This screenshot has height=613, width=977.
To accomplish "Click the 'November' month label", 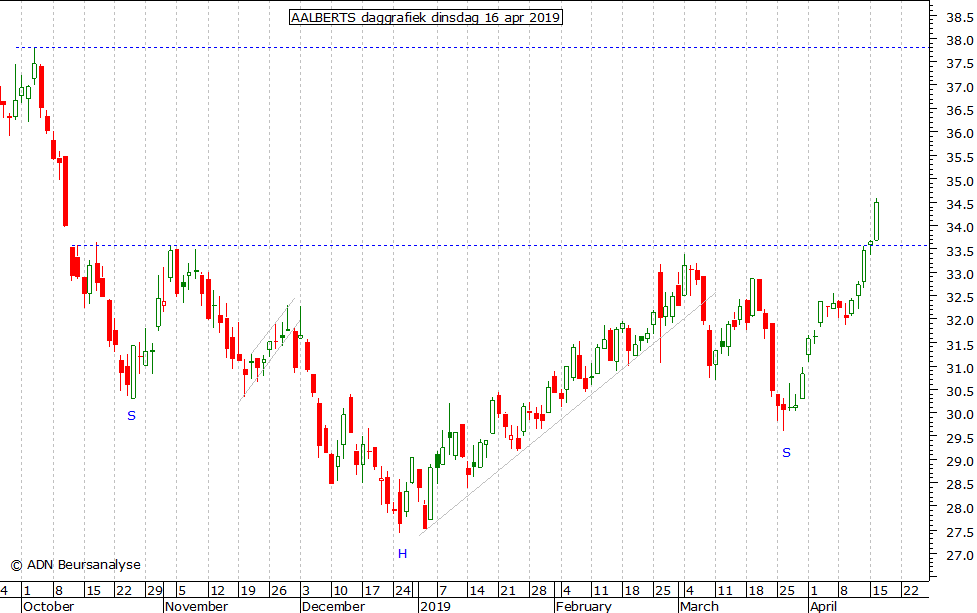I will [x=196, y=606].
